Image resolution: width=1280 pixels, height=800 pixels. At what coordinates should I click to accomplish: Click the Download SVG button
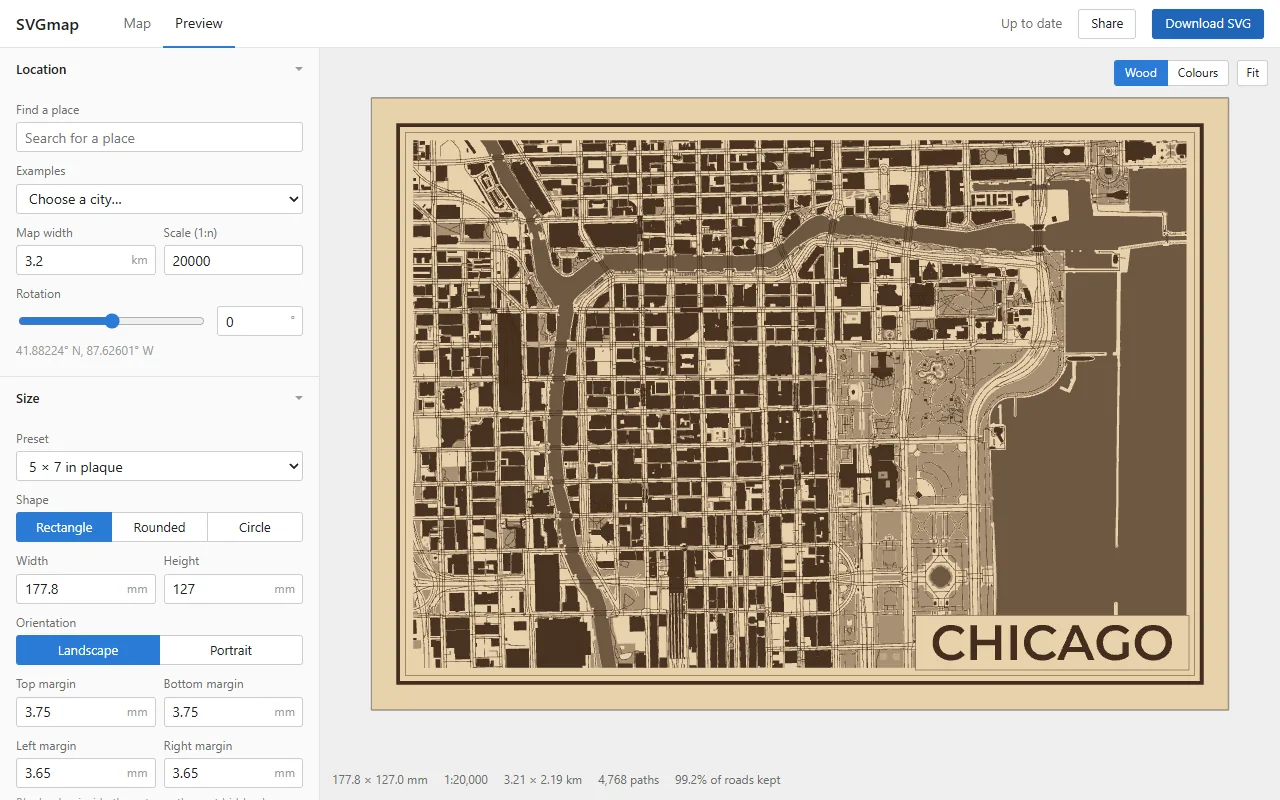click(1208, 24)
